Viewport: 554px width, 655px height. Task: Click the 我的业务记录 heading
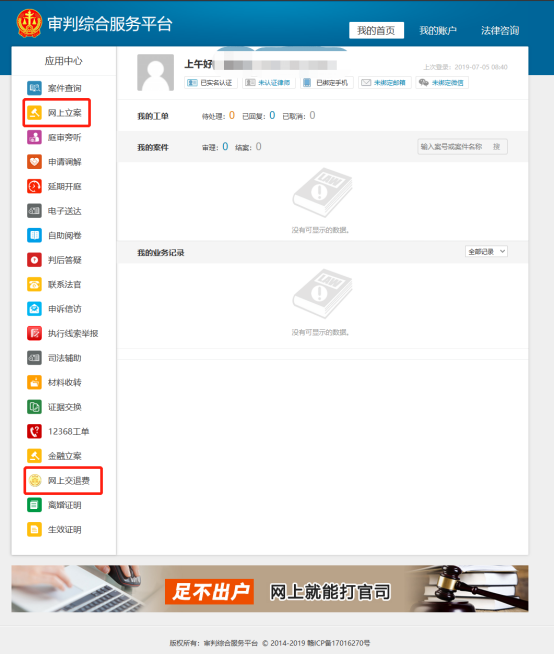(161, 253)
